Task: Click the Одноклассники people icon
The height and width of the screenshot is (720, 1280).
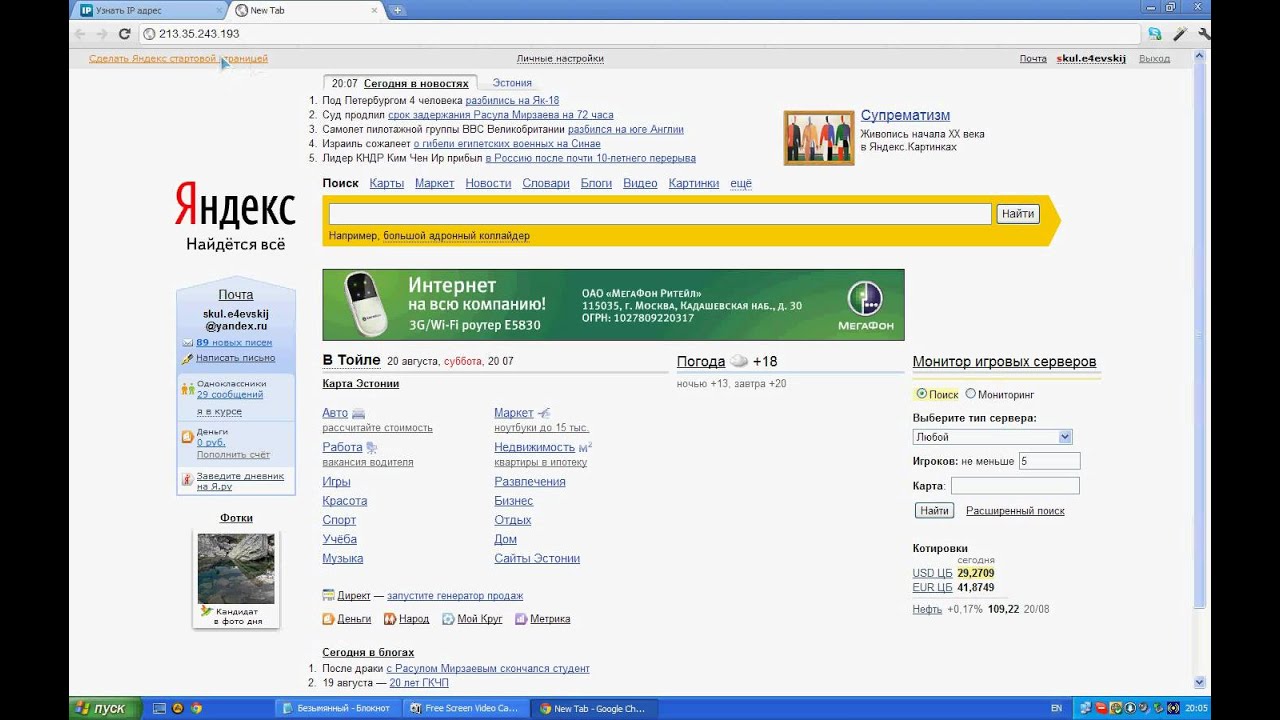Action: [188, 389]
